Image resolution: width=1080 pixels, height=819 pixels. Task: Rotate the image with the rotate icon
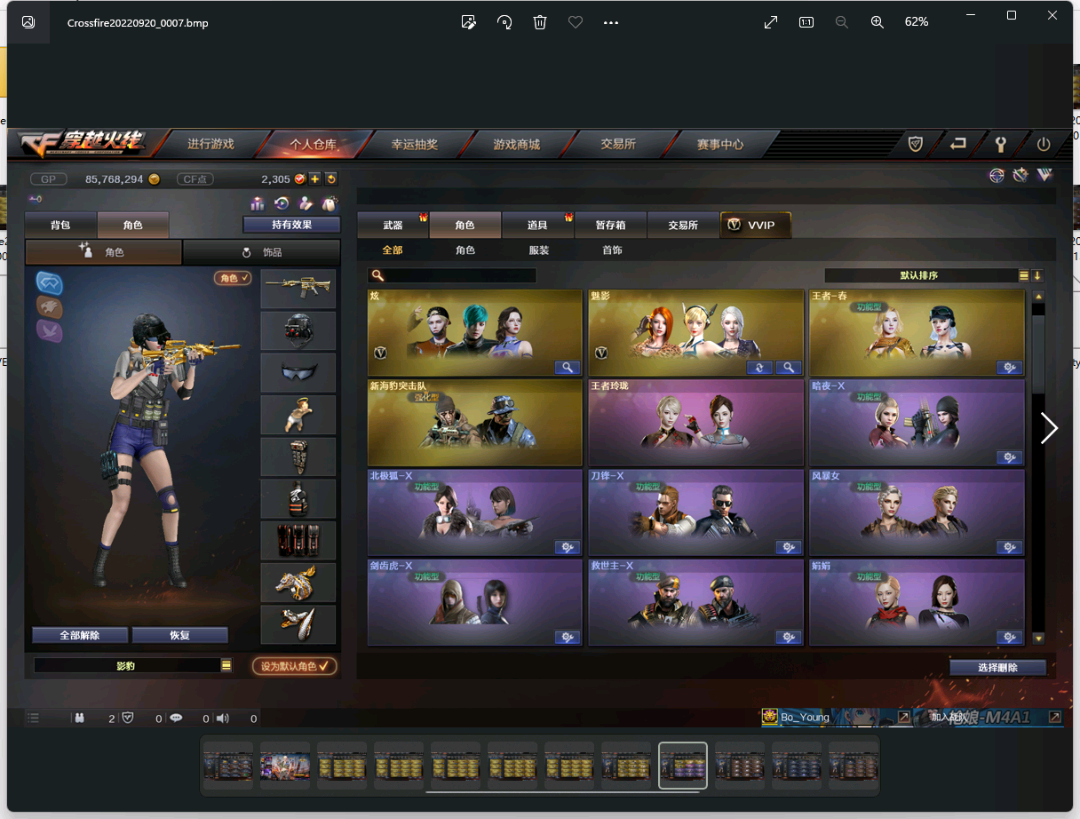pos(504,22)
